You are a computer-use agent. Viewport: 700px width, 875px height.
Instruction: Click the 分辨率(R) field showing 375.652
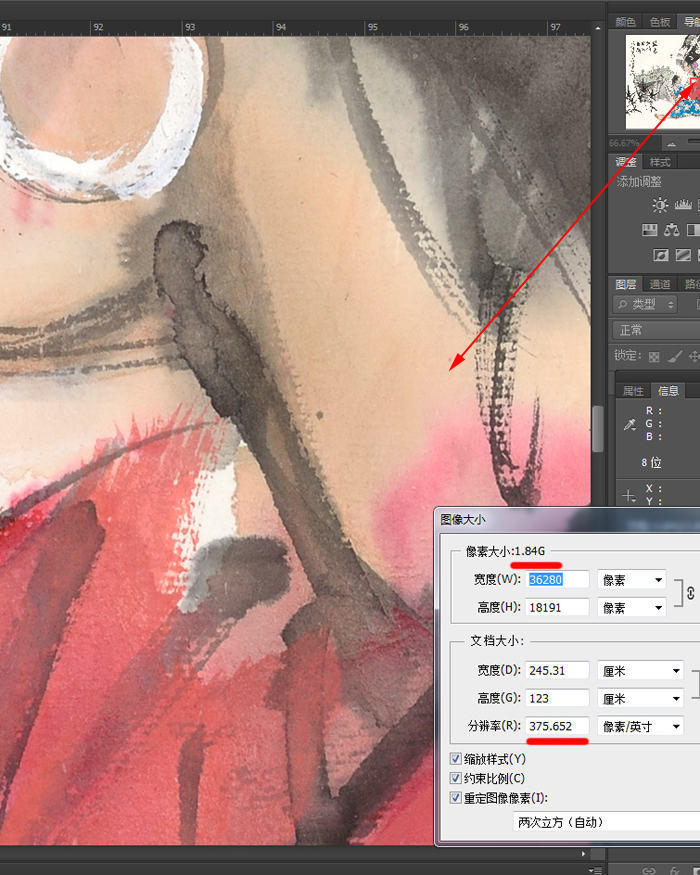tap(557, 726)
